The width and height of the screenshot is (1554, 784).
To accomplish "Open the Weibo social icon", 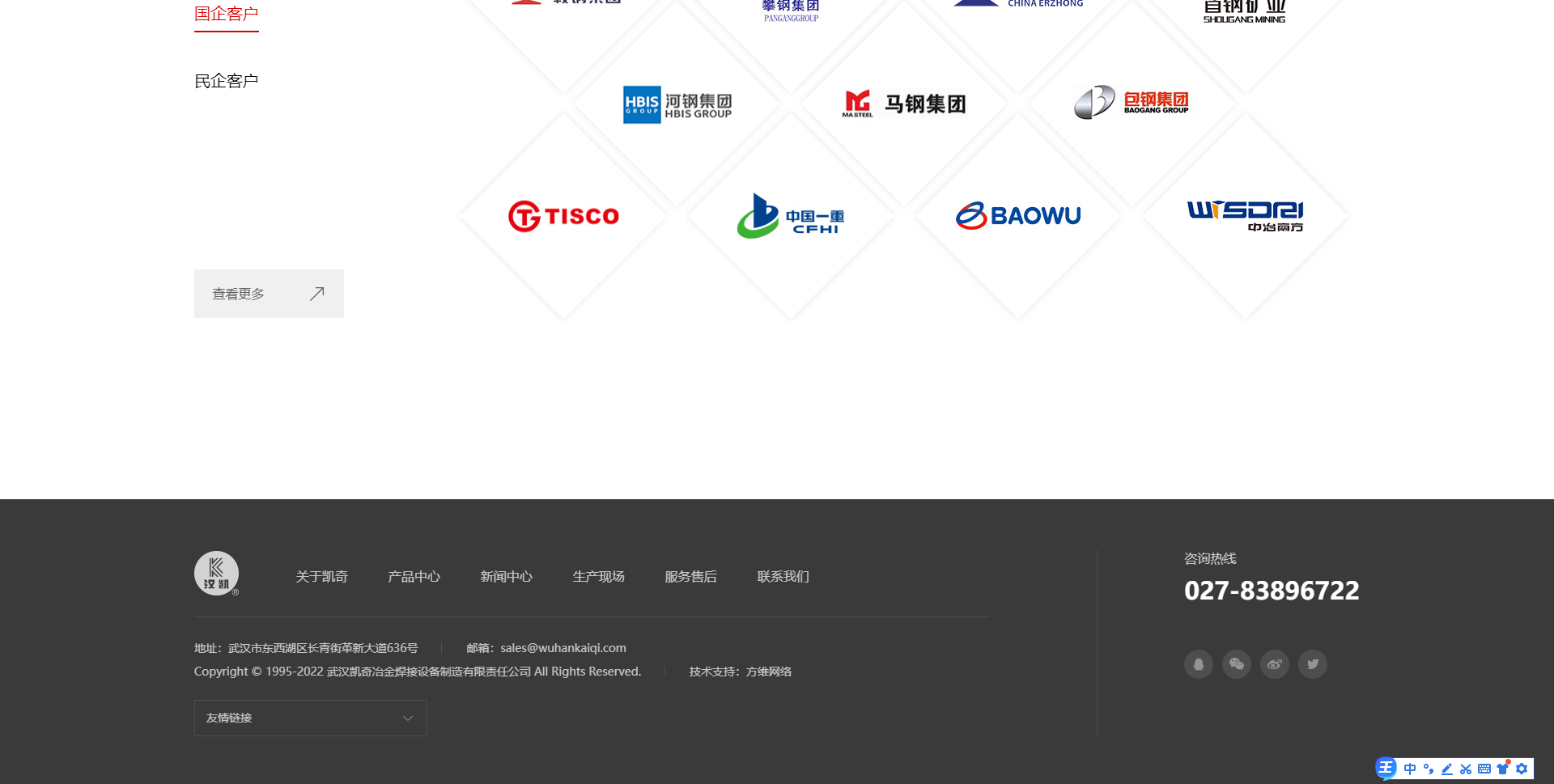I will [1275, 664].
